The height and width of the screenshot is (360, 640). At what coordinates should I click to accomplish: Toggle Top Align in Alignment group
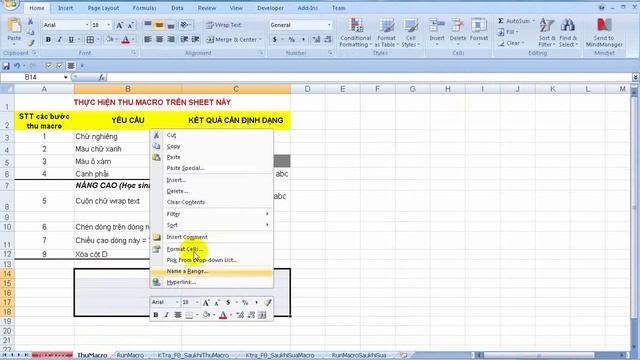148,25
